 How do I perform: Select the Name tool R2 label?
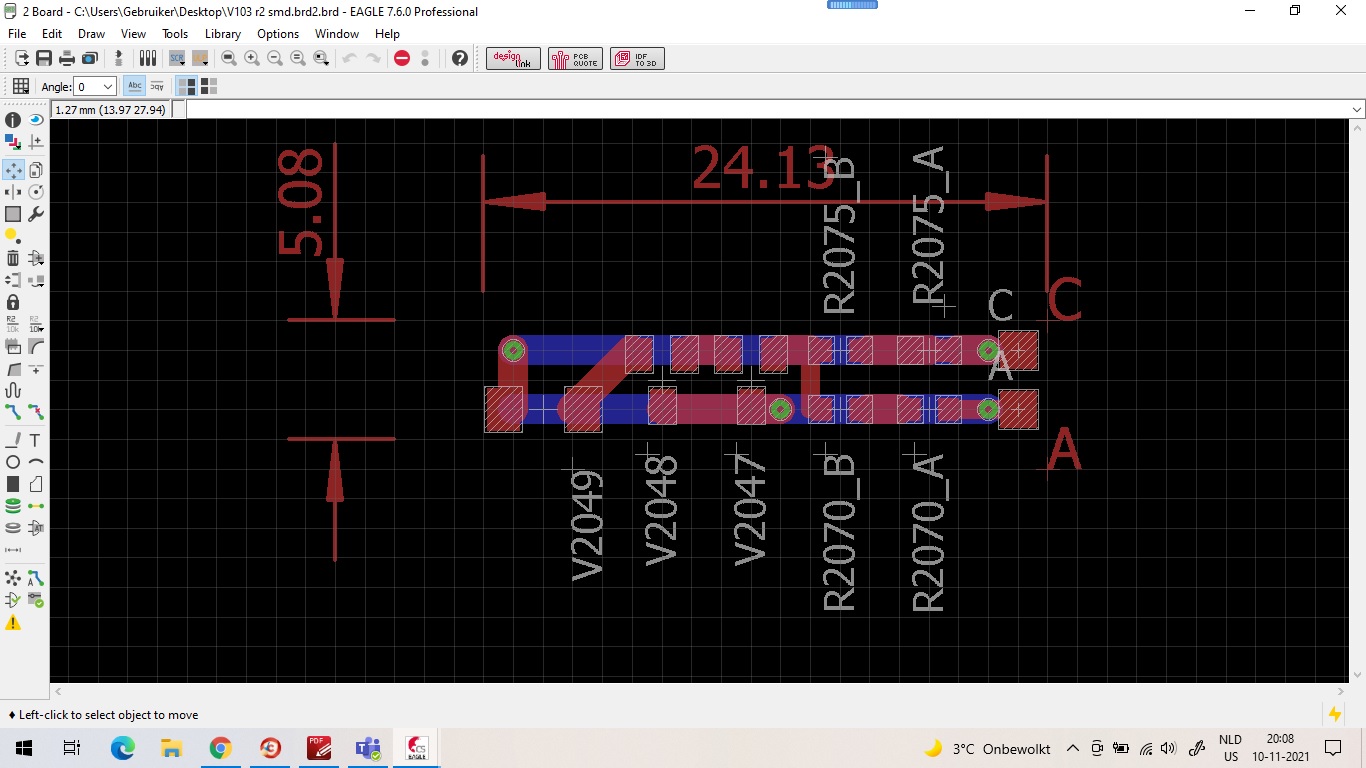(x=13, y=324)
